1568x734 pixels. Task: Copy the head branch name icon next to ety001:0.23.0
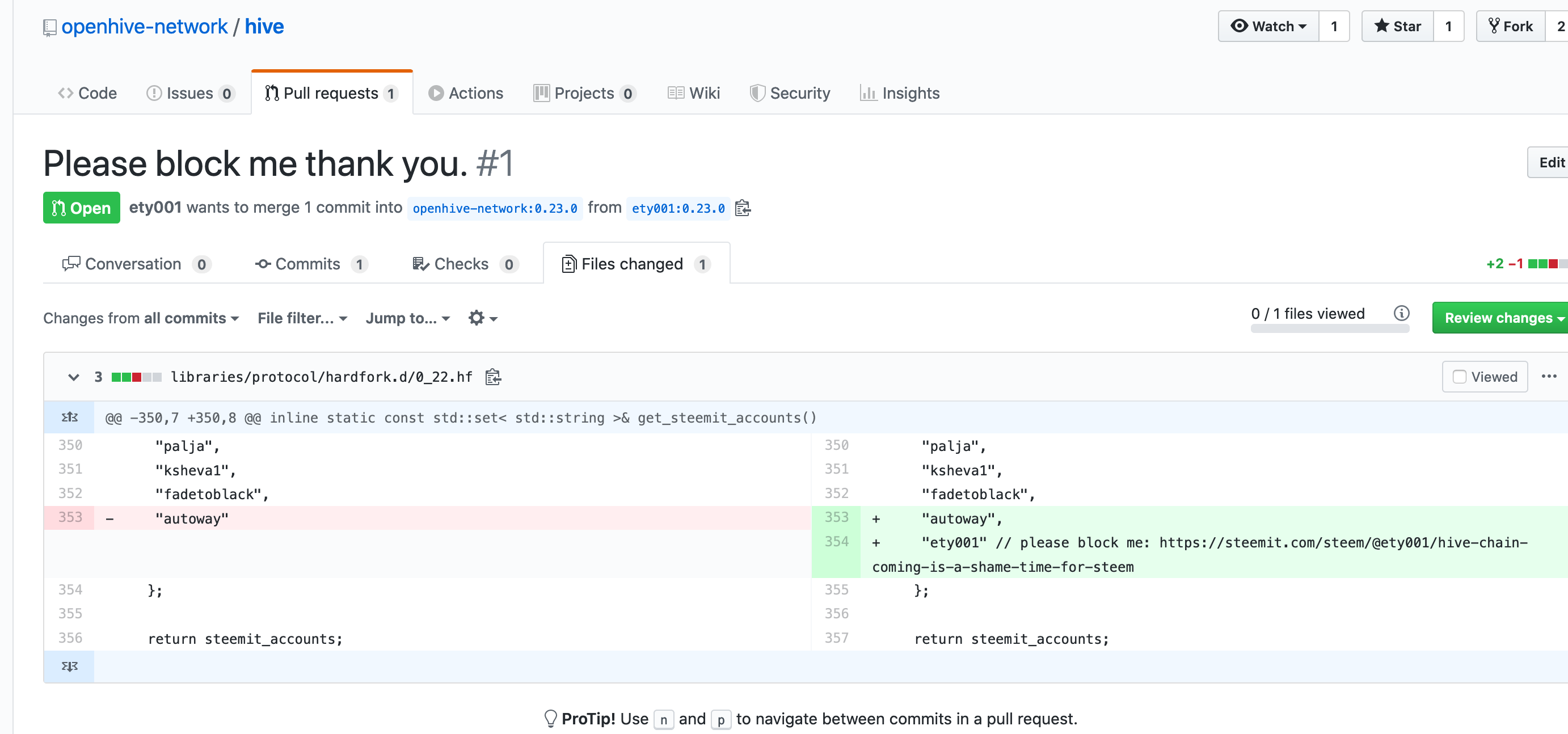[x=743, y=208]
